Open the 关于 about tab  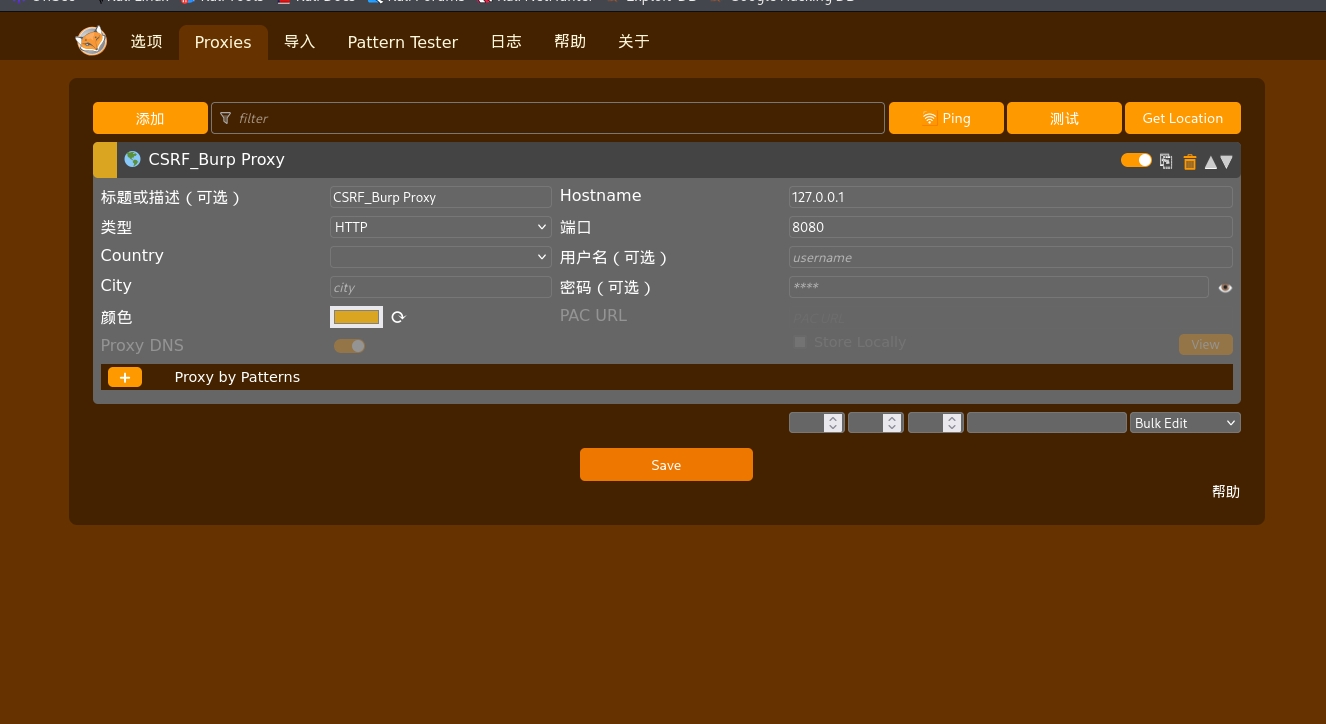634,42
